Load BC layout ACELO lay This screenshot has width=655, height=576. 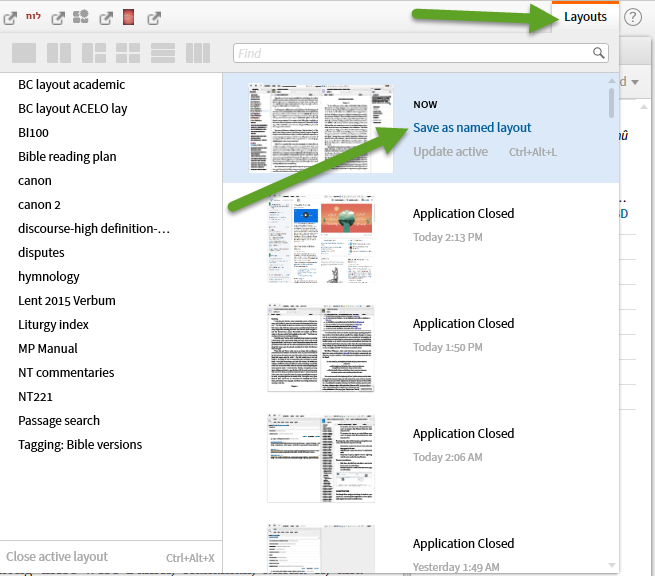(x=73, y=109)
